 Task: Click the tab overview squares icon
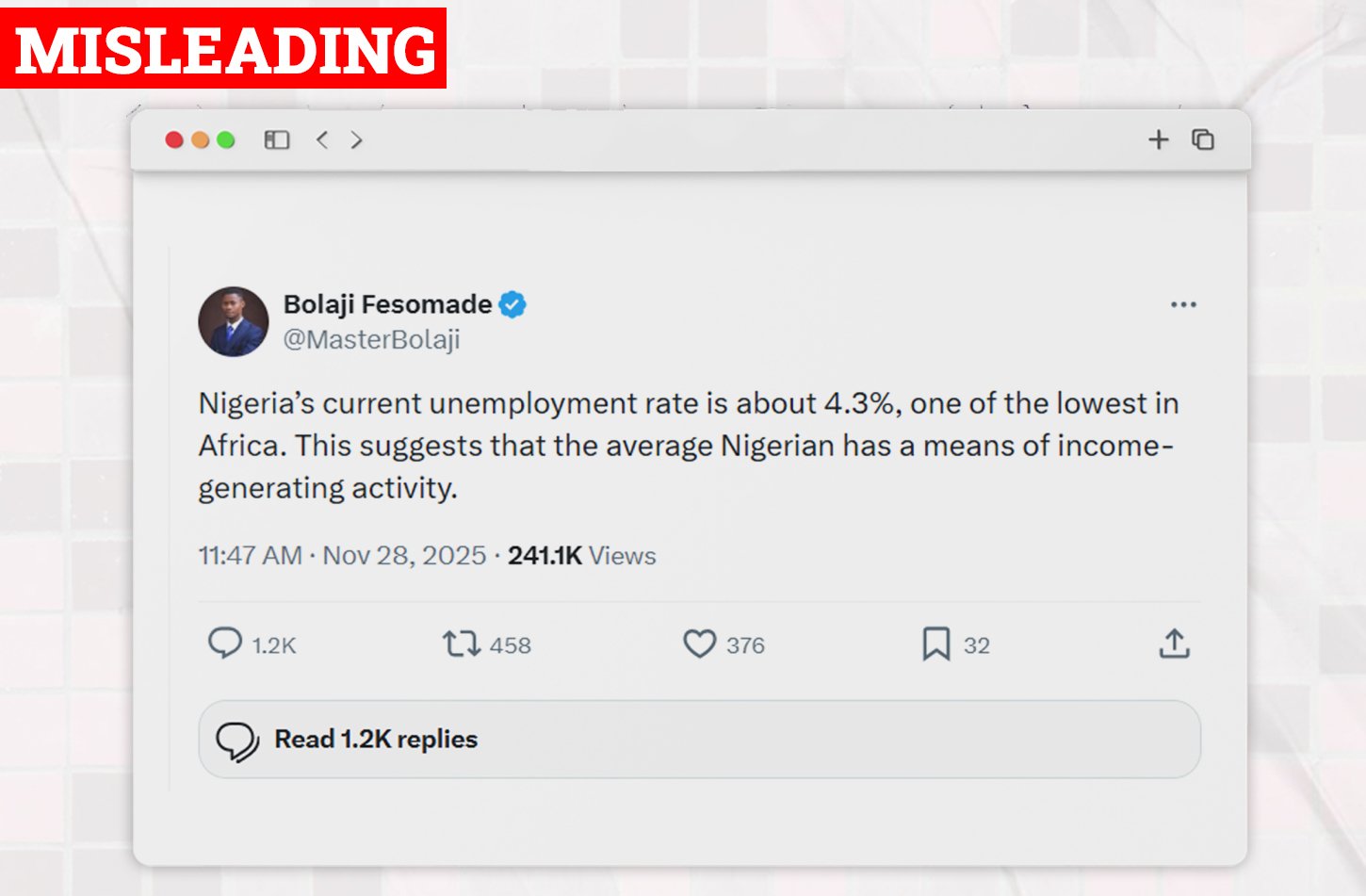(x=1203, y=140)
